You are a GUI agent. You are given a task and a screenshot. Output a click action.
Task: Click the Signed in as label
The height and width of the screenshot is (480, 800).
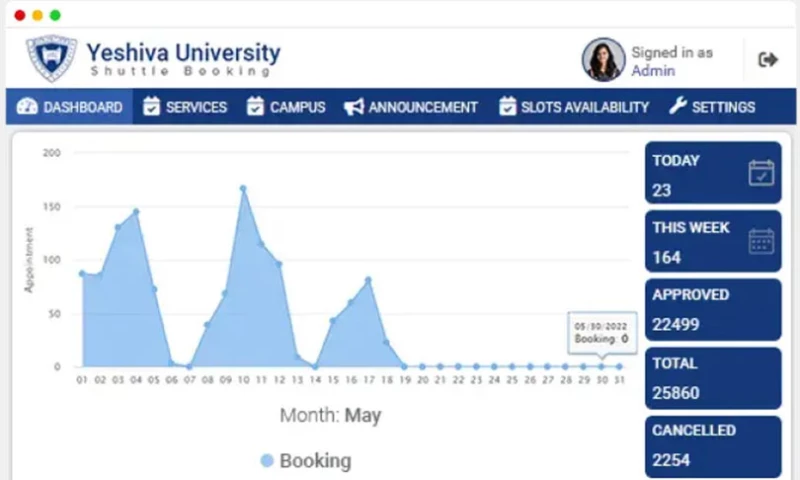click(672, 52)
